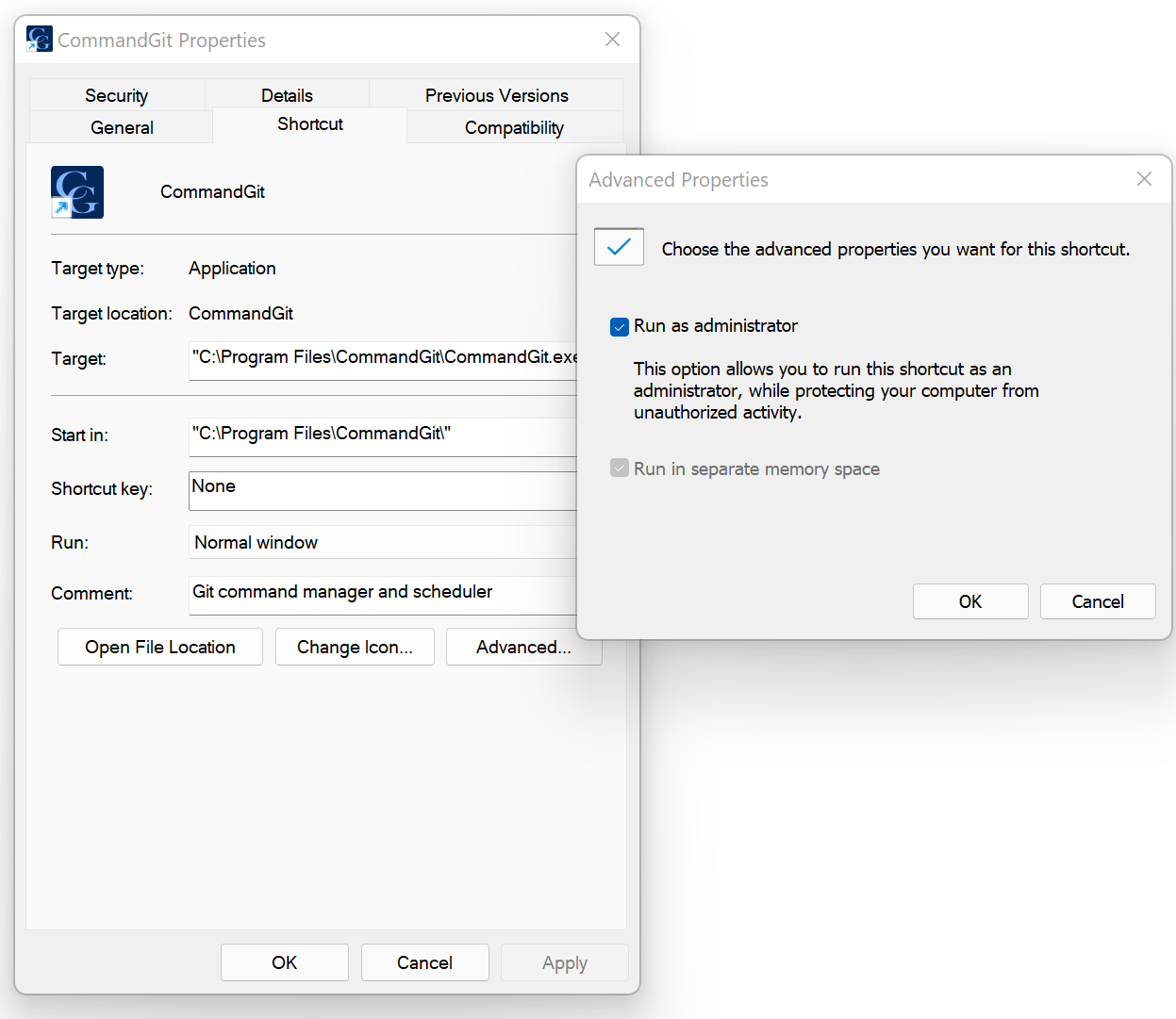Switch to the Security tab
1176x1019 pixels.
click(117, 95)
